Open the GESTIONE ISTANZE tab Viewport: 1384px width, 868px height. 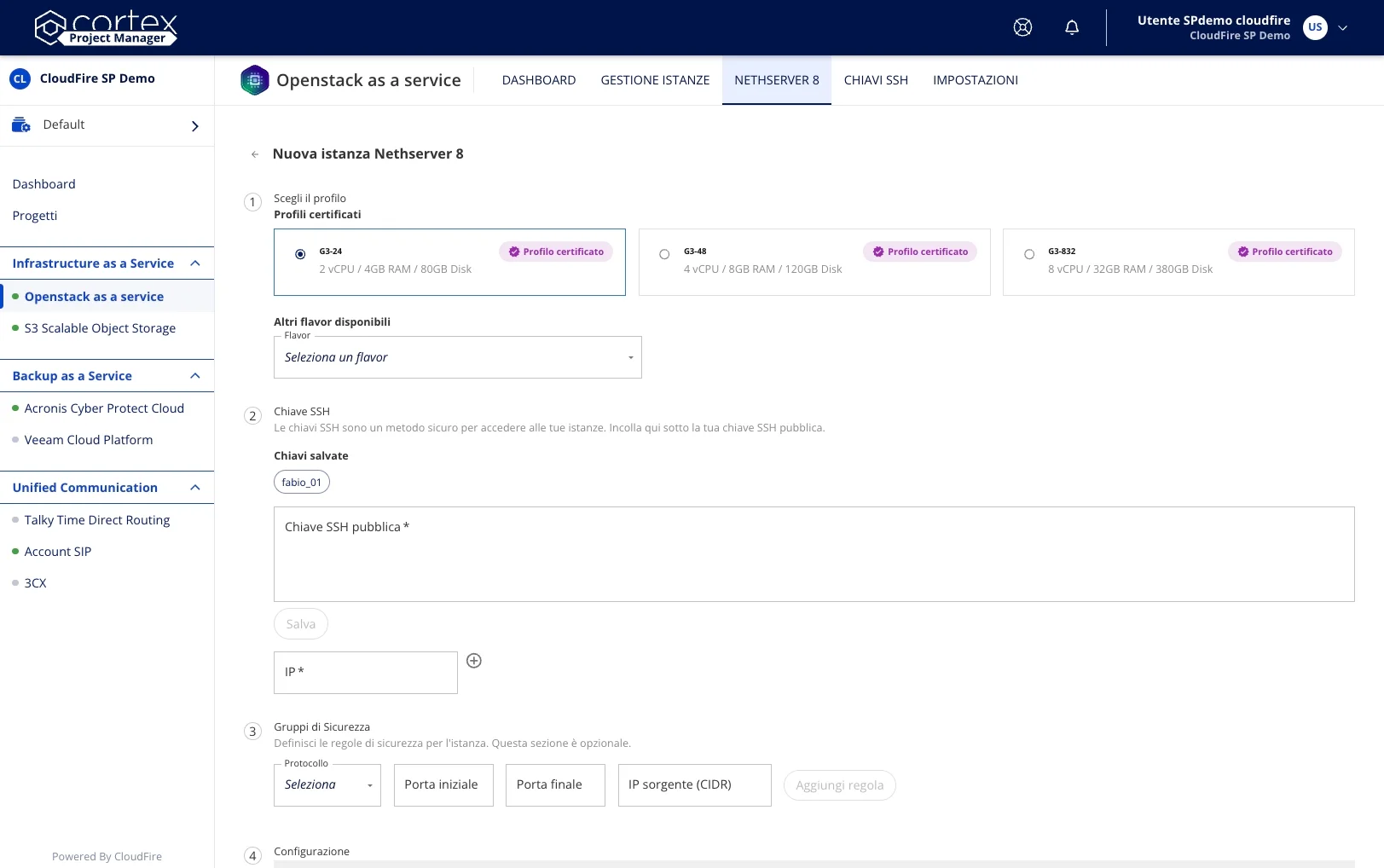(x=655, y=79)
